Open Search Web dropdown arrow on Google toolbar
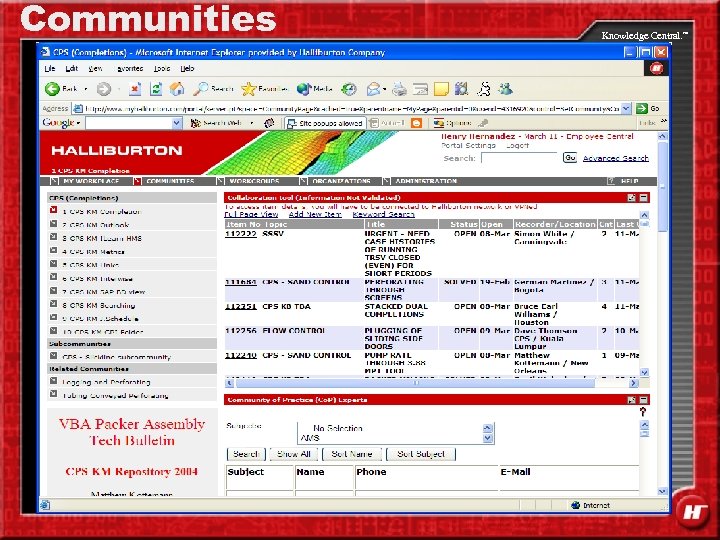 click(x=252, y=123)
